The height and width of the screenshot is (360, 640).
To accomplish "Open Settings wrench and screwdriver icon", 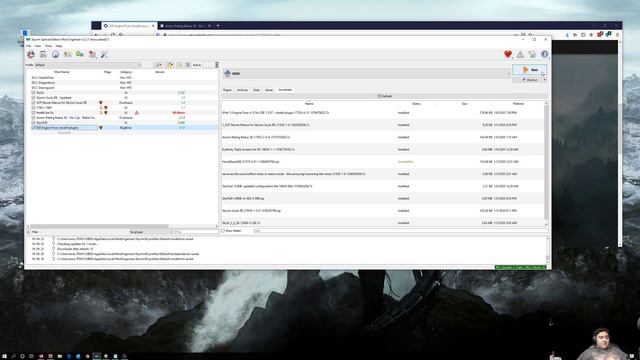I will 104,54.
